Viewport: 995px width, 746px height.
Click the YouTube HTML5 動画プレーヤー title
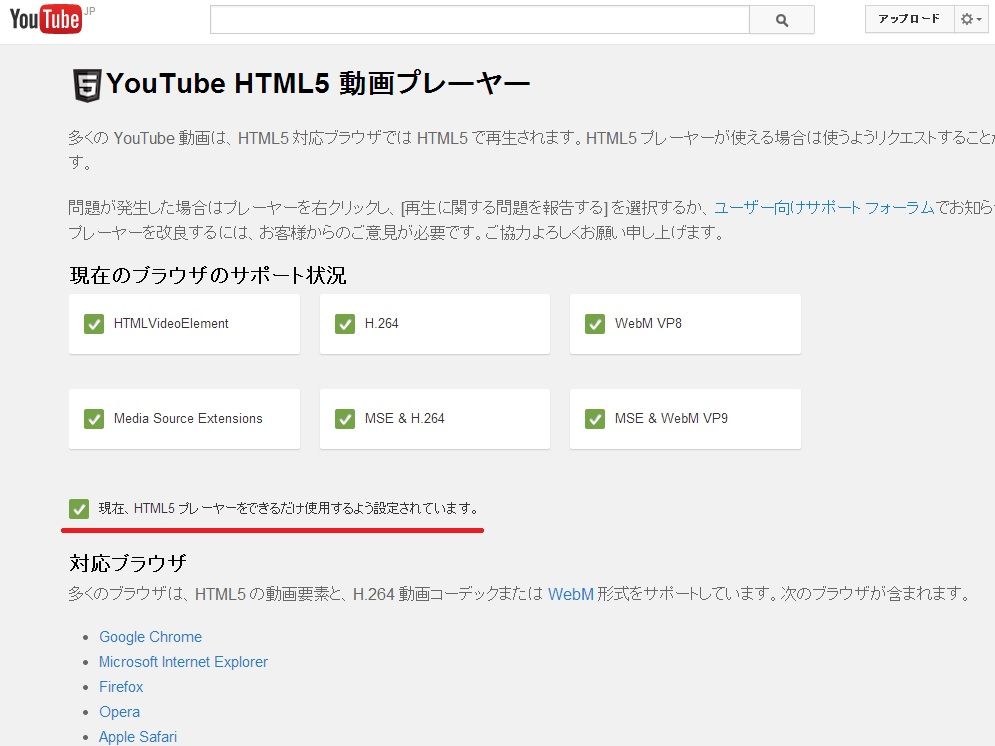318,84
